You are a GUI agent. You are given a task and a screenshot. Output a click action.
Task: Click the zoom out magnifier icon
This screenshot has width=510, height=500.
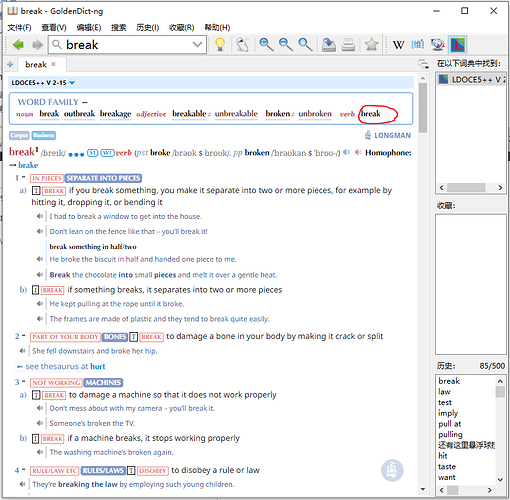(x=286, y=44)
